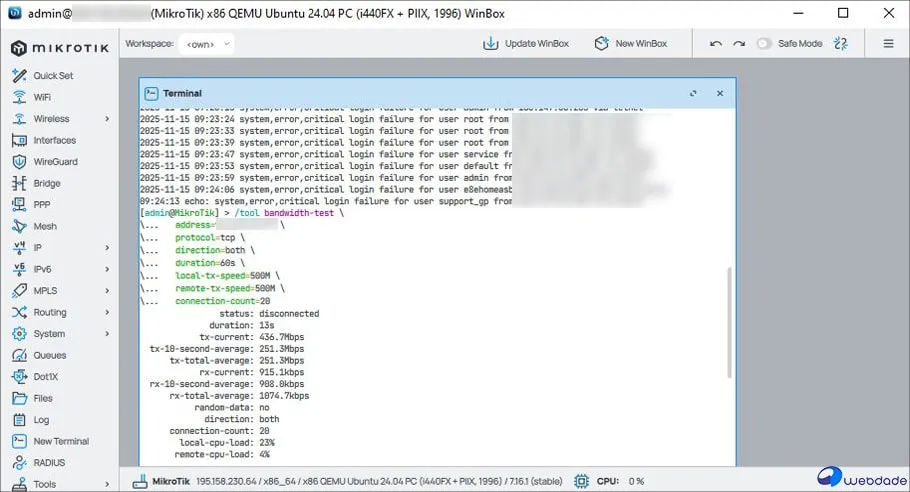Open the Files folder icon
This screenshot has width=910, height=492.
pyautogui.click(x=18, y=398)
